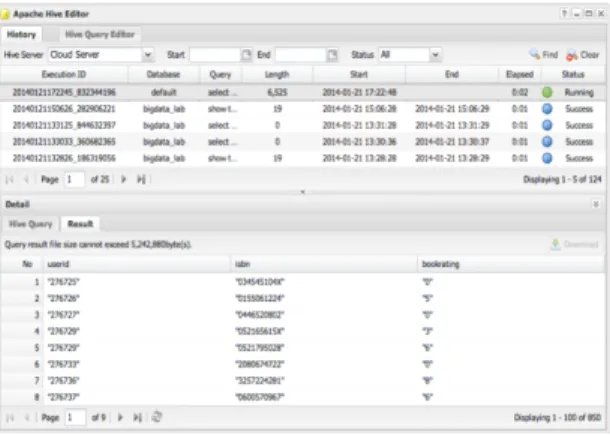Select execution 20140121132826_186319056 row

[303, 158]
